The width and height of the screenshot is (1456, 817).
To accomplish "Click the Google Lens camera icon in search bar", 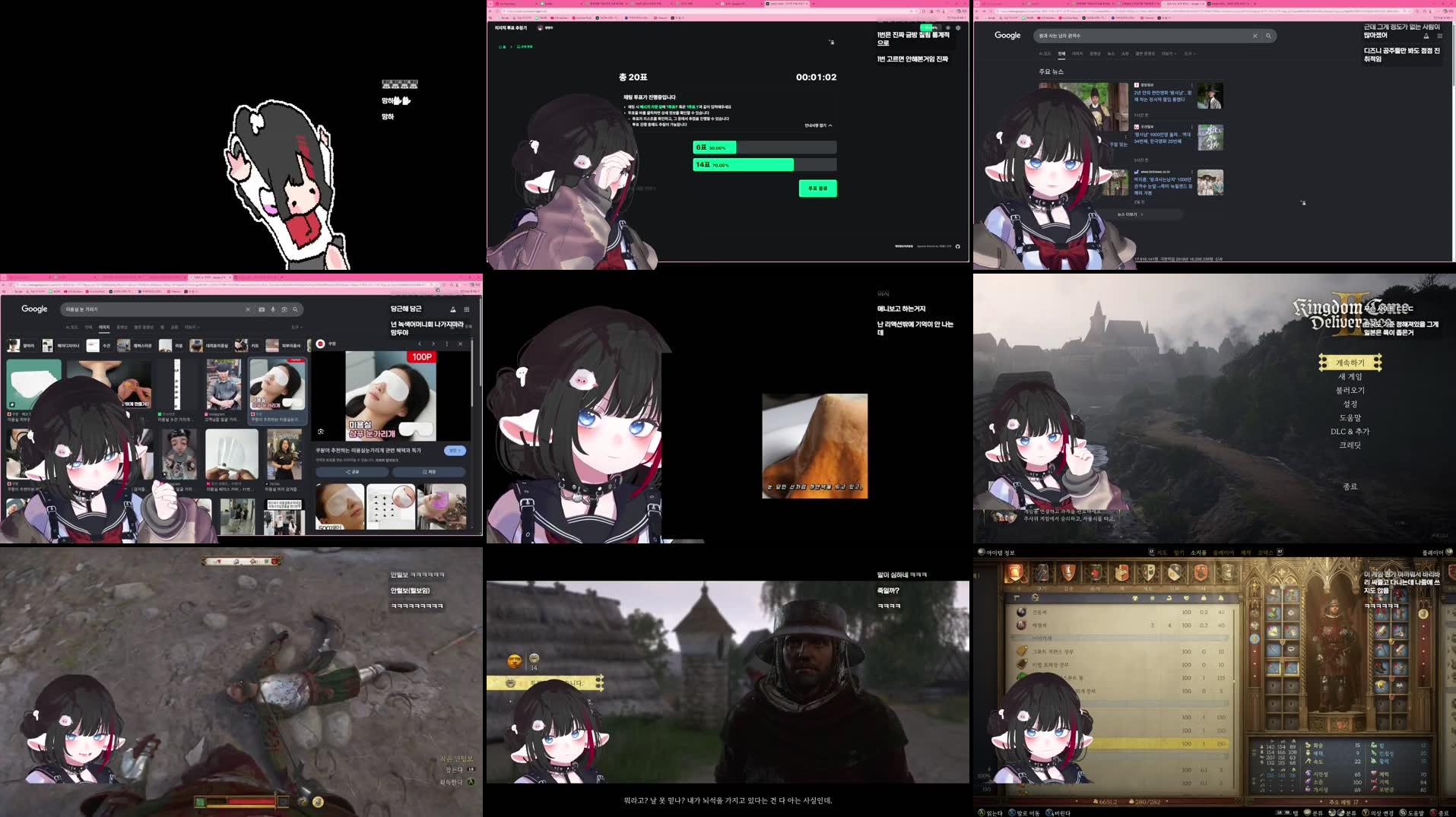I will point(283,309).
